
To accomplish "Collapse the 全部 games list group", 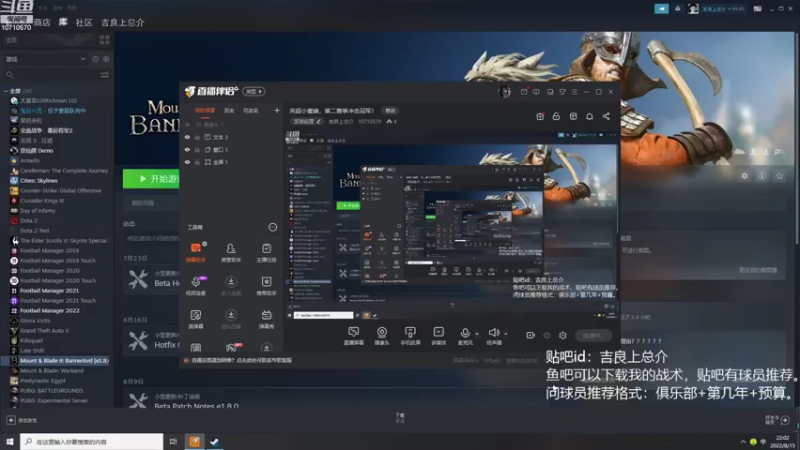I will point(6,91).
